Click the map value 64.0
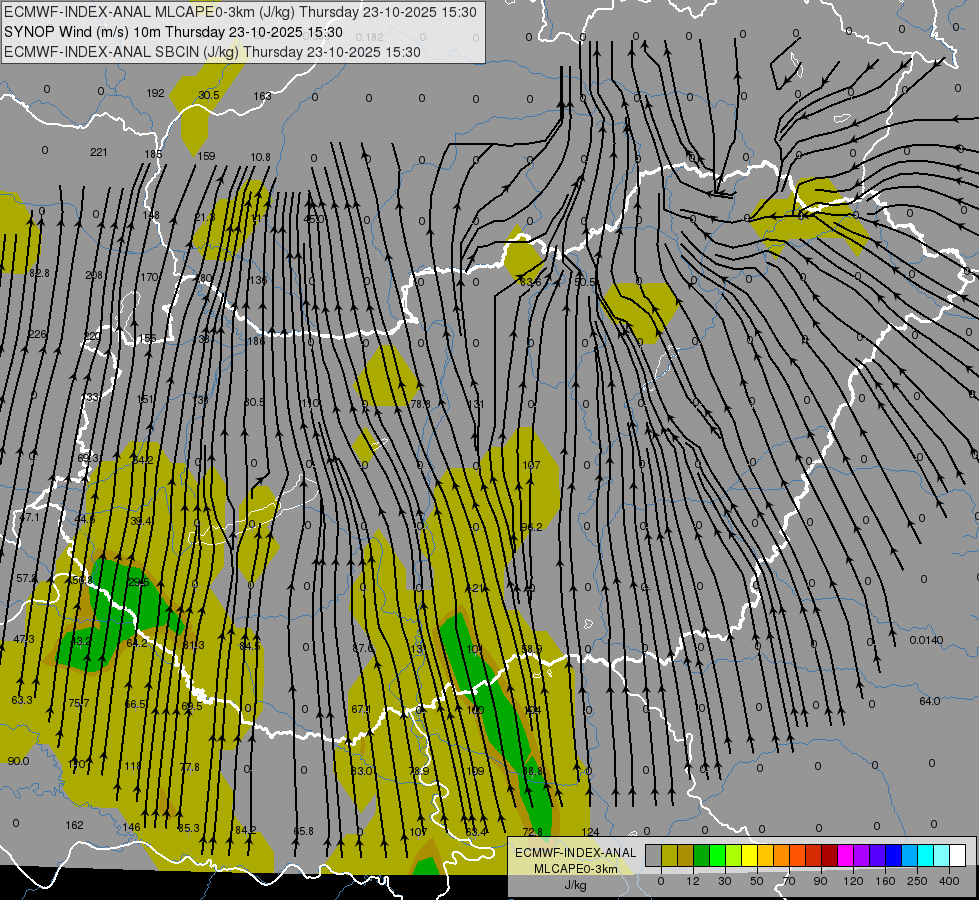The height and width of the screenshot is (900, 979). tap(929, 701)
